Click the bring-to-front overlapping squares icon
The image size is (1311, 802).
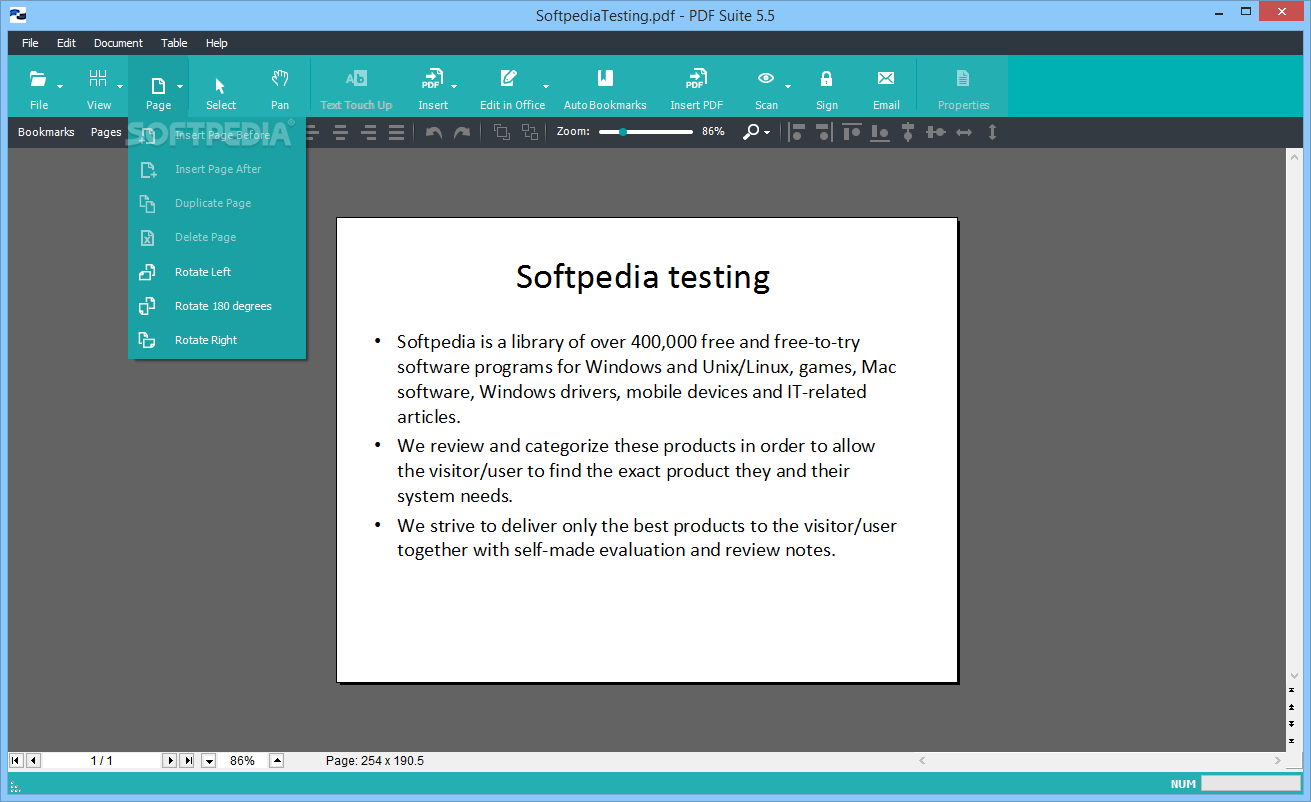tap(502, 132)
